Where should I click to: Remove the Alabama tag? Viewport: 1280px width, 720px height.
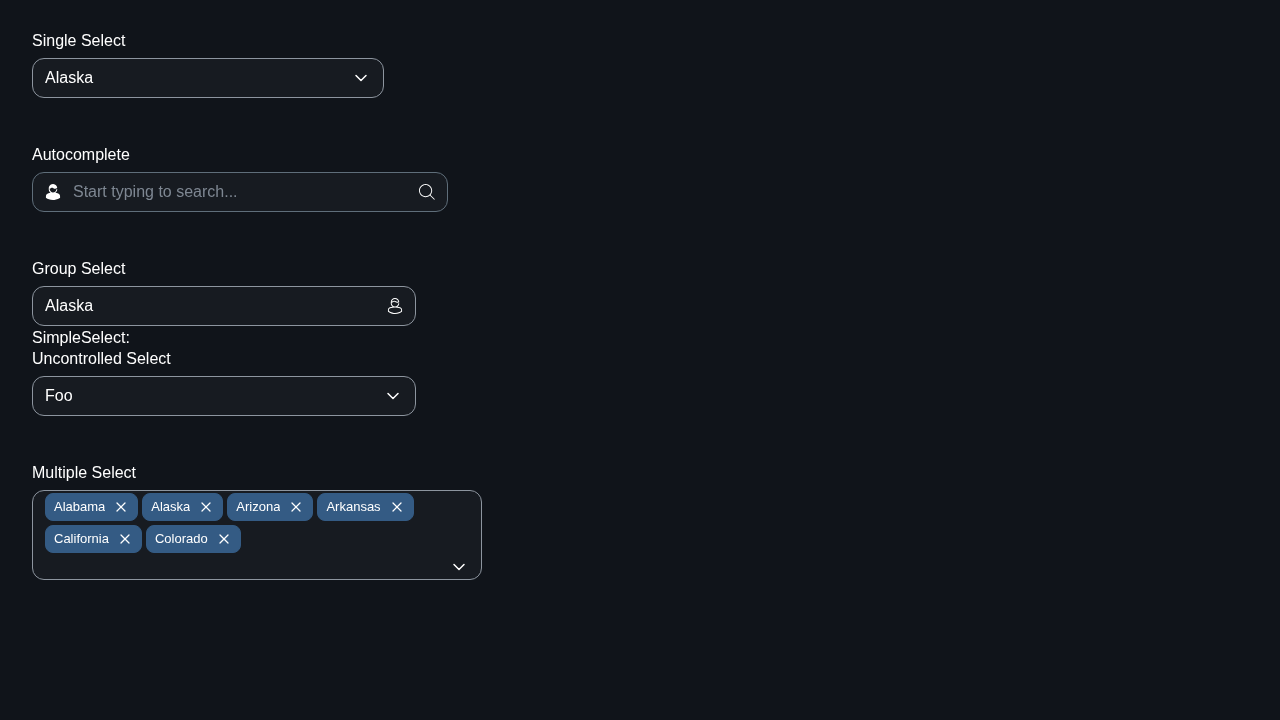(x=121, y=507)
